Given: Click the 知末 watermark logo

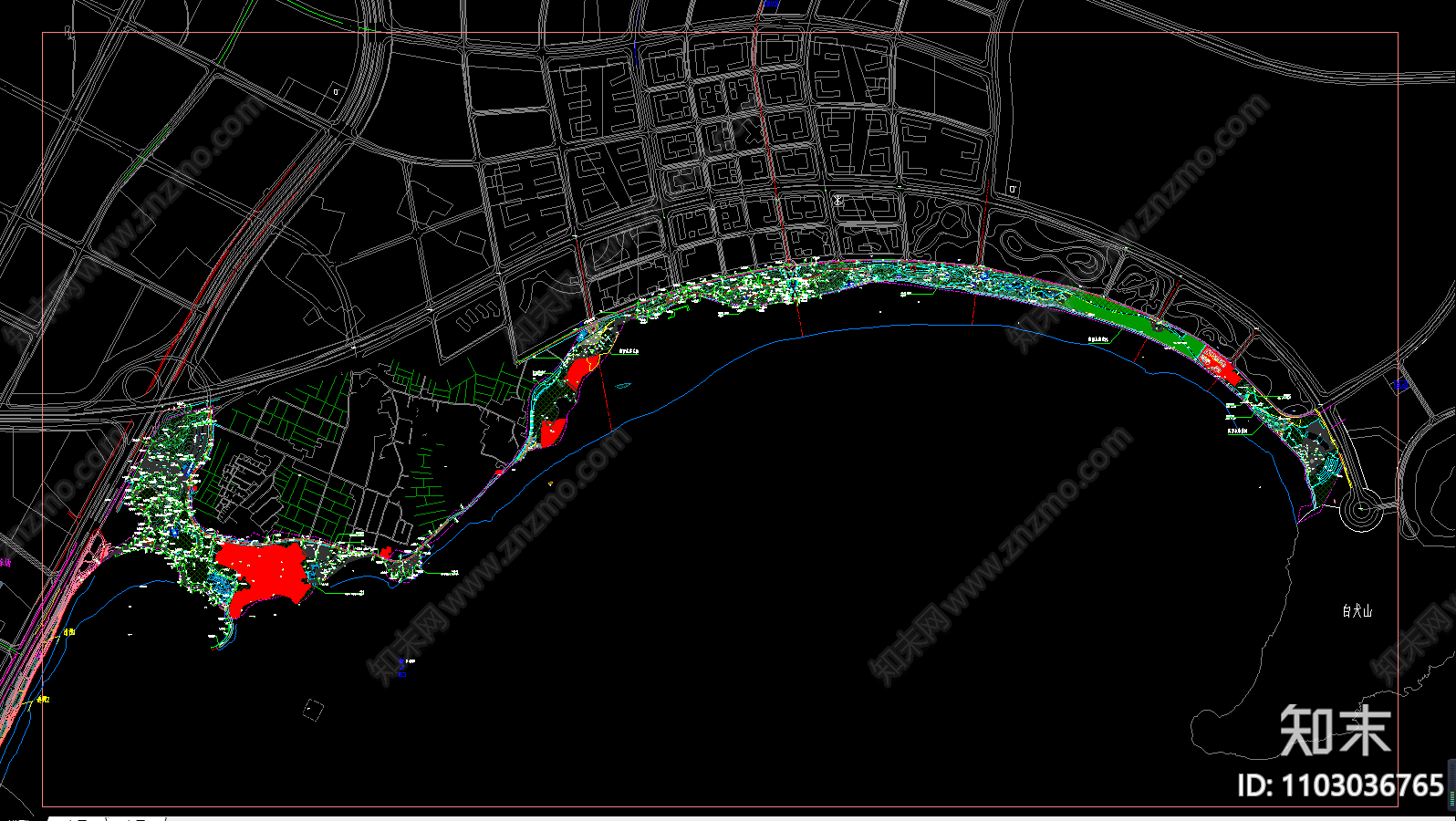Looking at the screenshot, I should [x=1335, y=730].
